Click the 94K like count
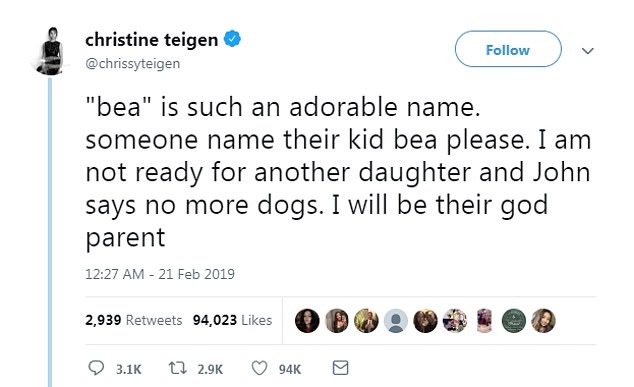 click(x=290, y=369)
